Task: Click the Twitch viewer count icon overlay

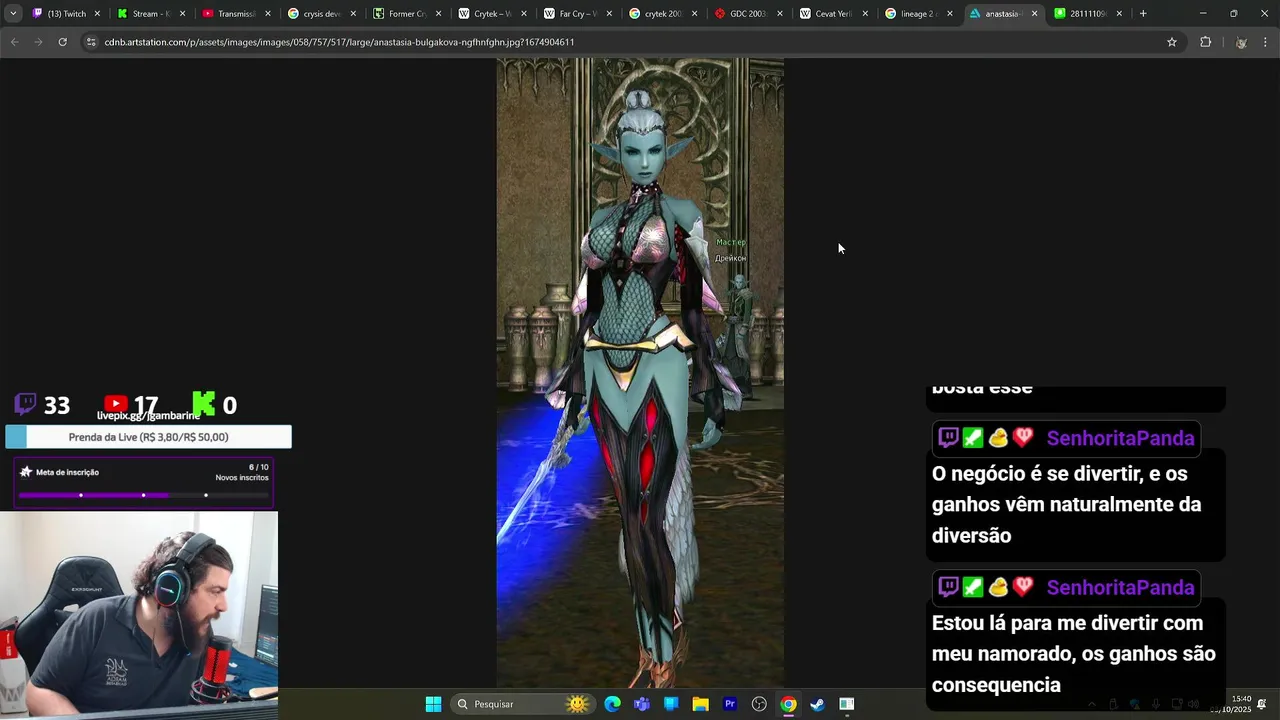Action: [x=26, y=404]
